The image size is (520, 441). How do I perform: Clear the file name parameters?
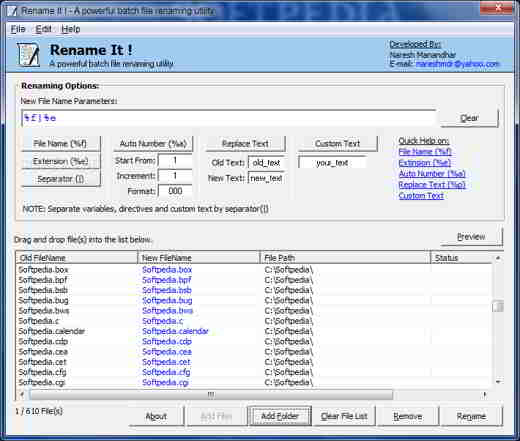(x=469, y=118)
